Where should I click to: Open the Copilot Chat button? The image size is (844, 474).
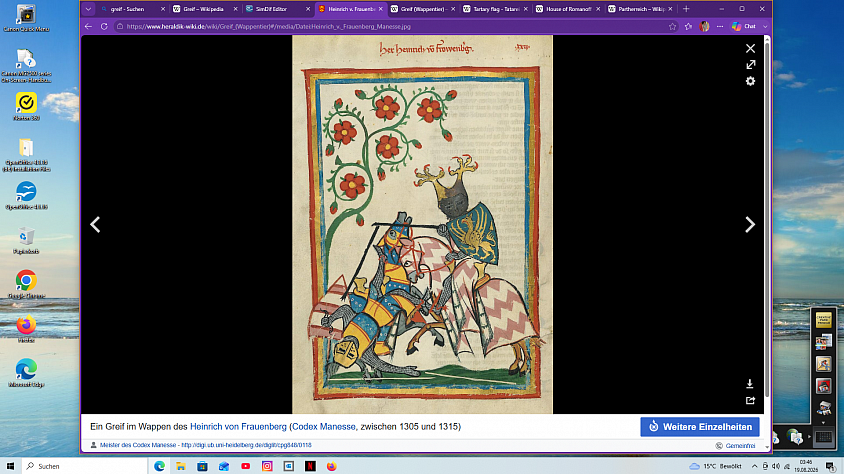[744, 26]
